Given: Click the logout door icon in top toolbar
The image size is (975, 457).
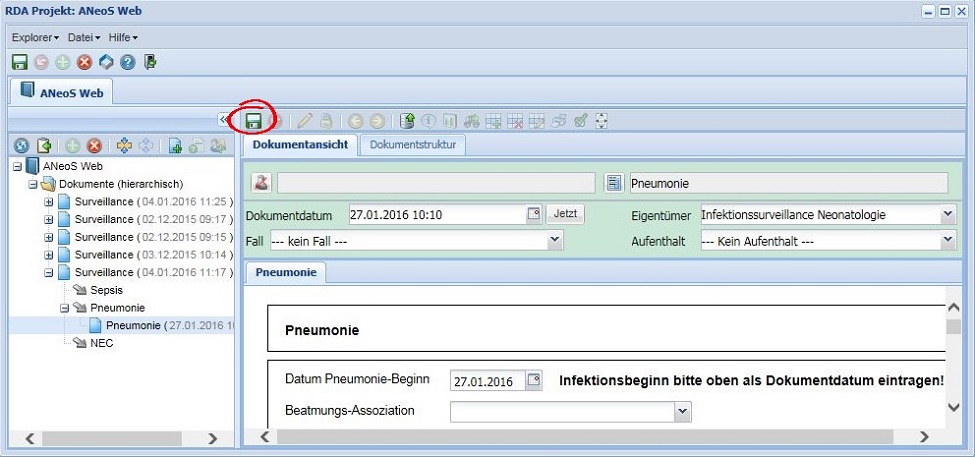Looking at the screenshot, I should click(150, 62).
